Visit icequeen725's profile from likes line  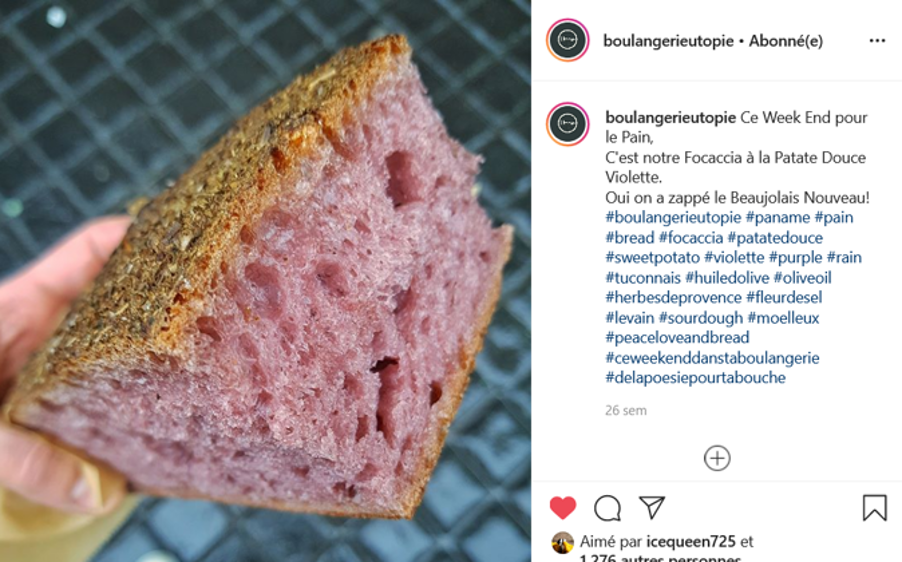pyautogui.click(x=691, y=542)
